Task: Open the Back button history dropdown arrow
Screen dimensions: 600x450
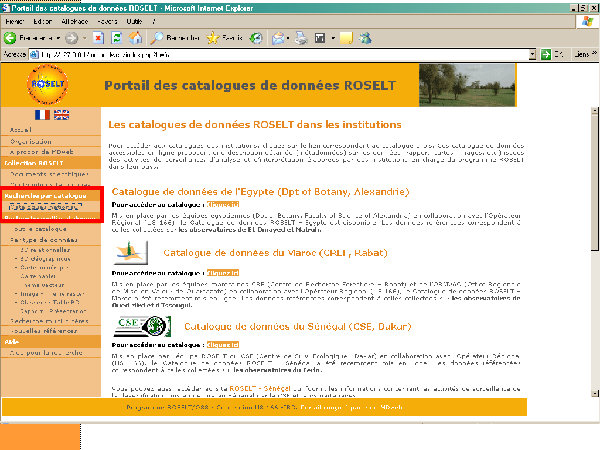Action: [58, 38]
